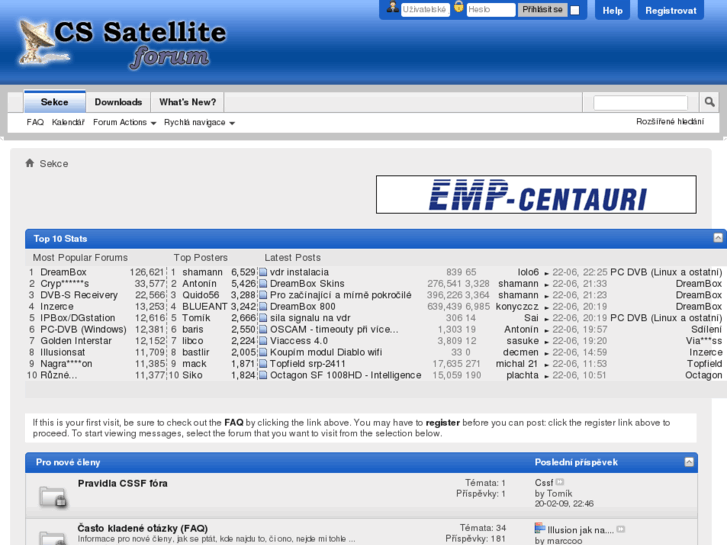Open the Kalendář menu link
The height and width of the screenshot is (545, 727).
coord(68,122)
